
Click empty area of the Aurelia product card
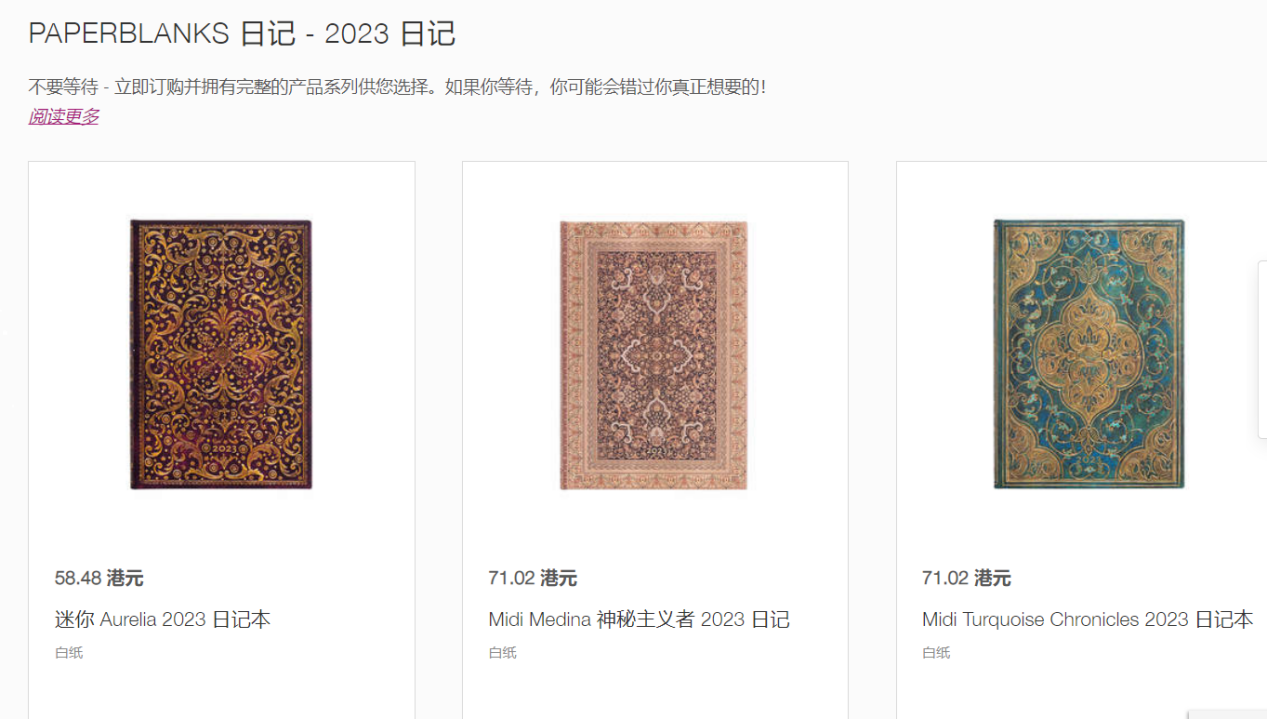[x=221, y=690]
